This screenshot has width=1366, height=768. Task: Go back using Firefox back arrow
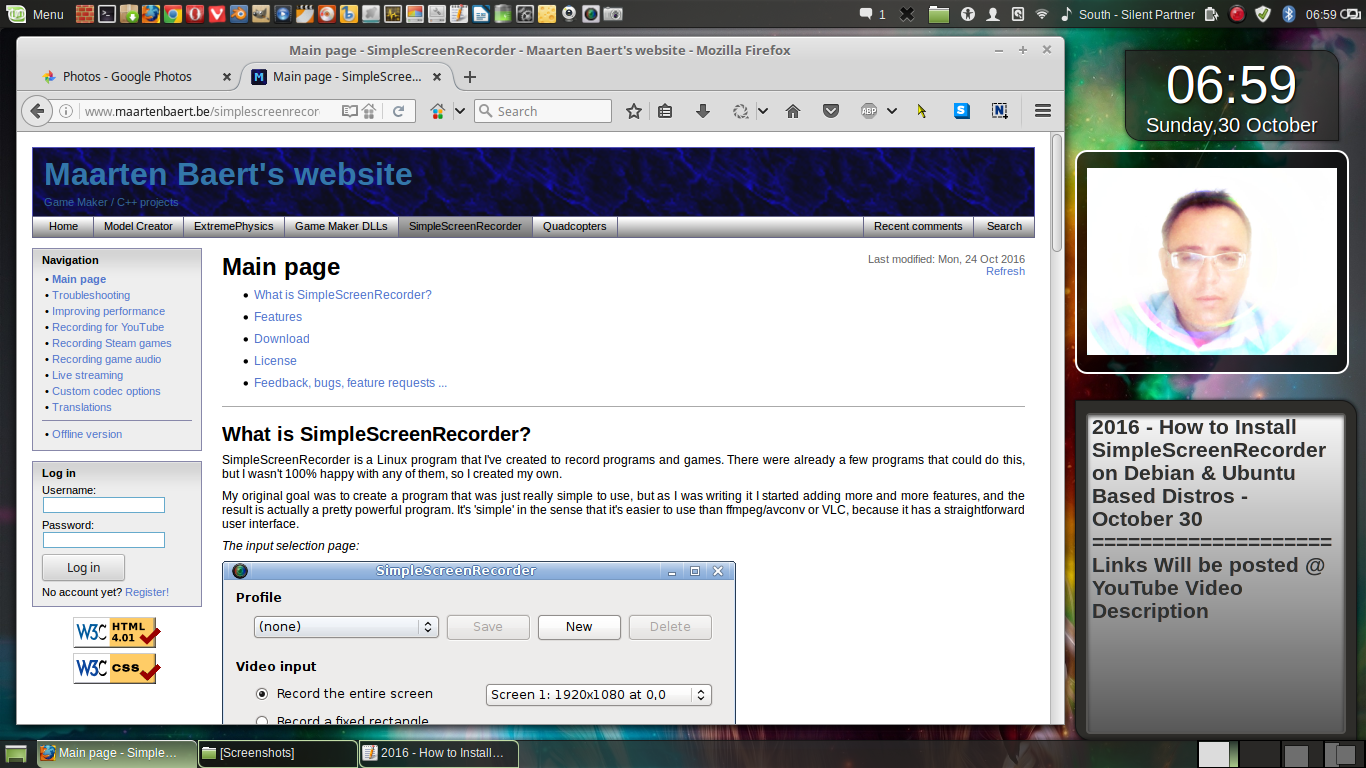coord(36,111)
